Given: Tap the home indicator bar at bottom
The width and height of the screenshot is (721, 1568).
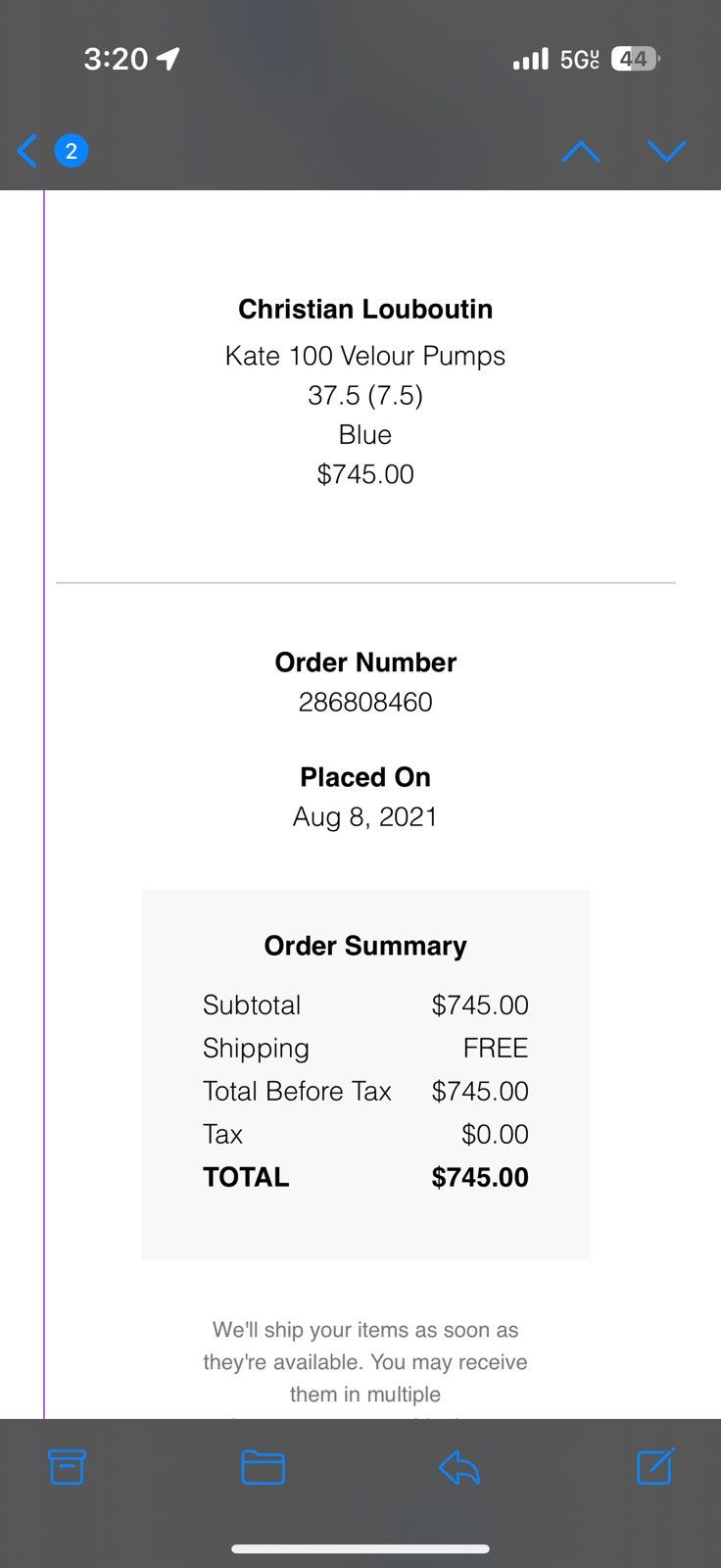Looking at the screenshot, I should tap(360, 1549).
